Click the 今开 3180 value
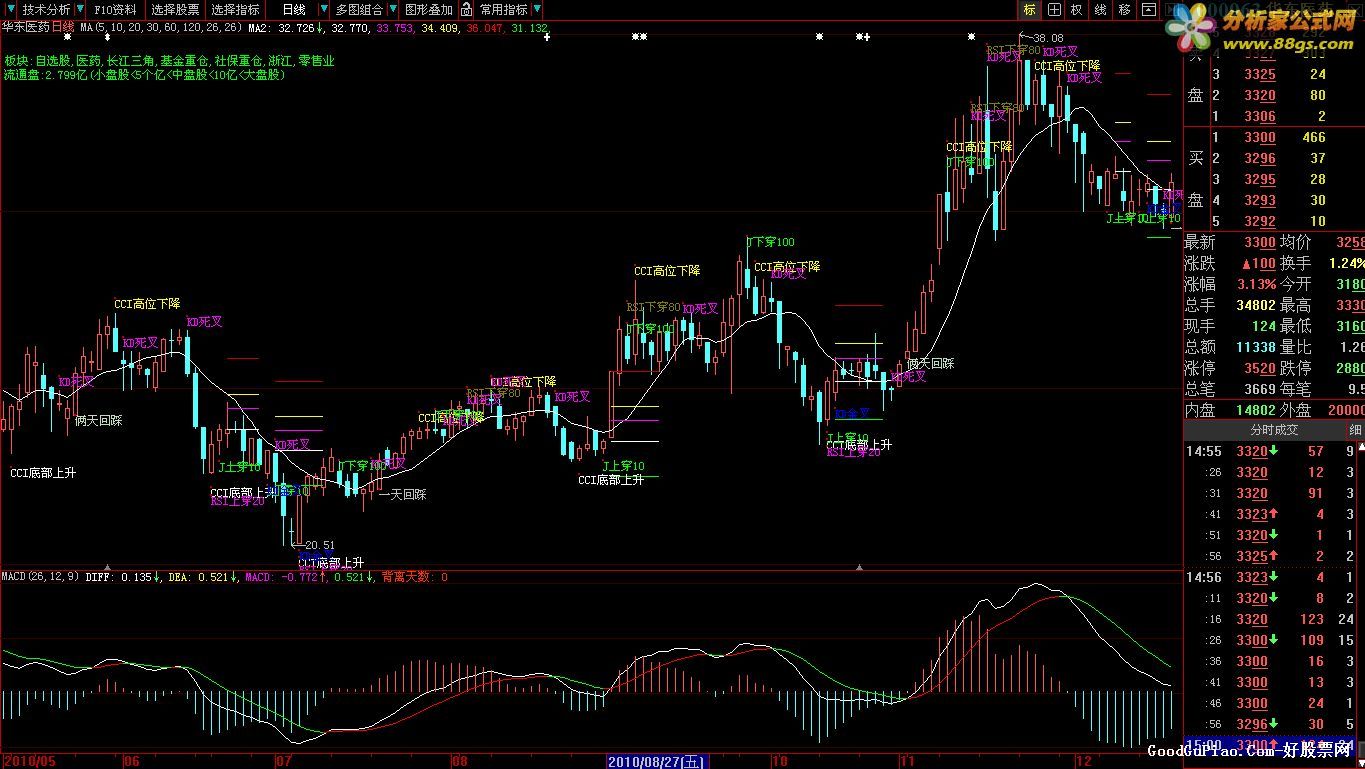The width and height of the screenshot is (1365, 769). click(1350, 284)
